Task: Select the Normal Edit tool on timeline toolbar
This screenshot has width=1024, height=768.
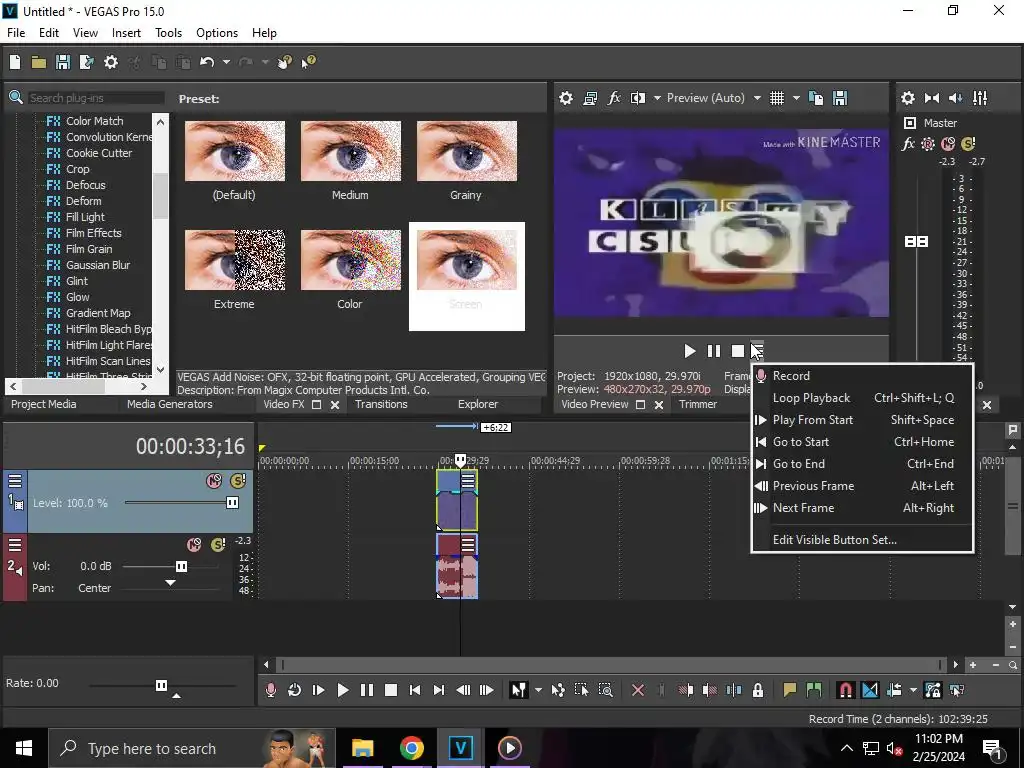Action: tap(519, 690)
